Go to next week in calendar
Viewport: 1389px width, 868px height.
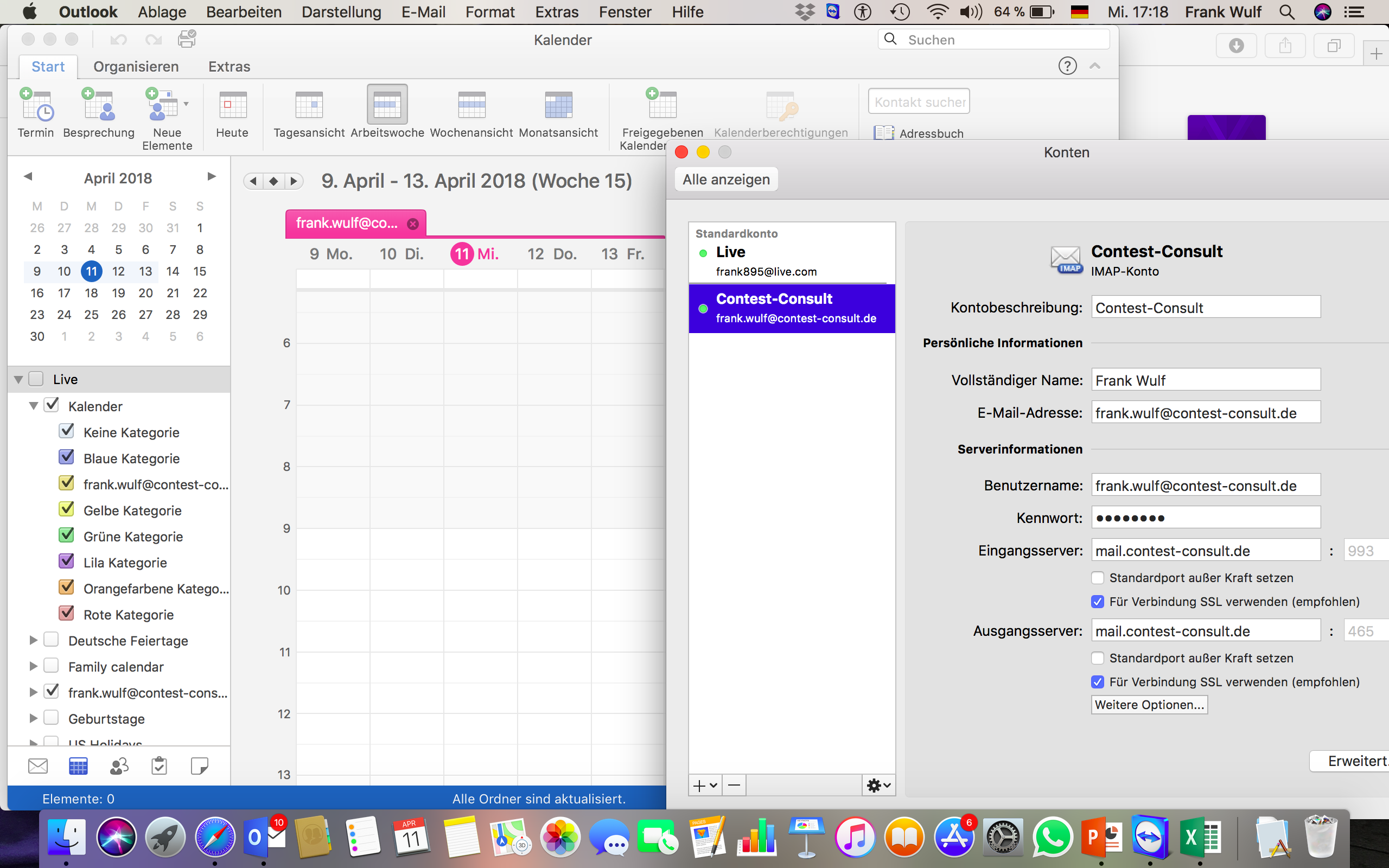coord(294,181)
